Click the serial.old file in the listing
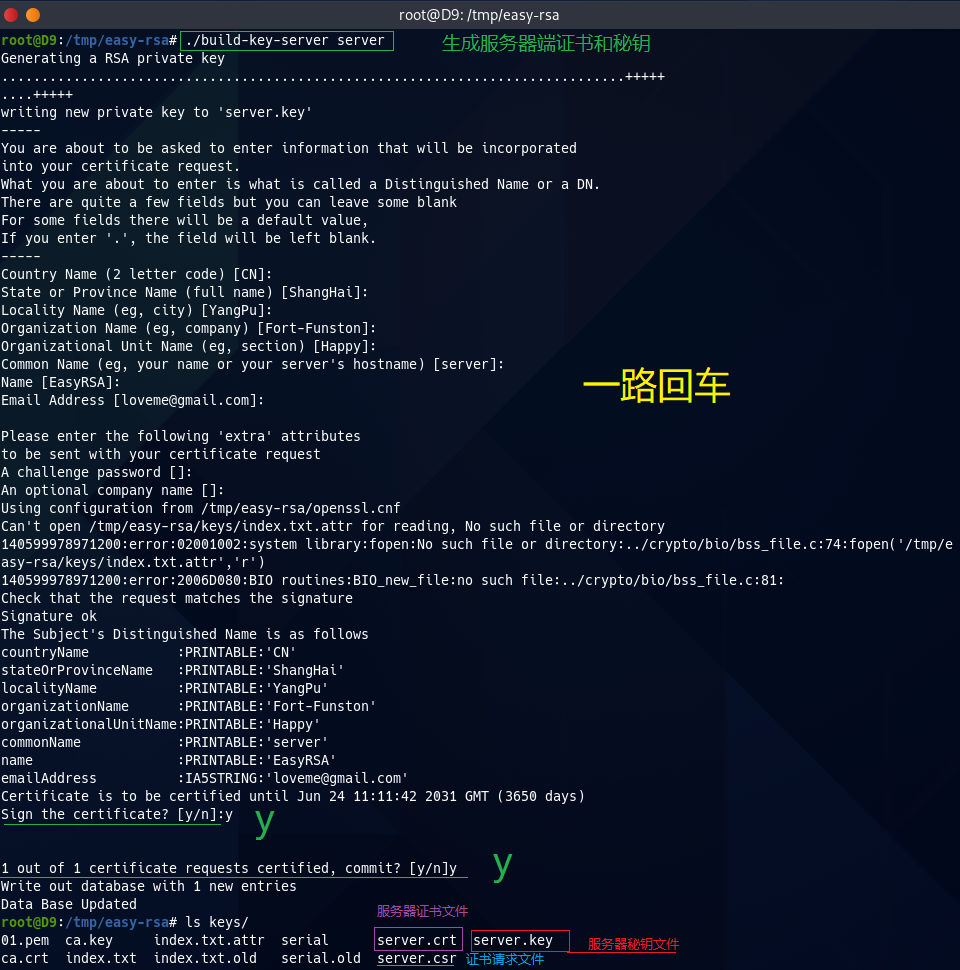The width and height of the screenshot is (960, 970). click(320, 959)
